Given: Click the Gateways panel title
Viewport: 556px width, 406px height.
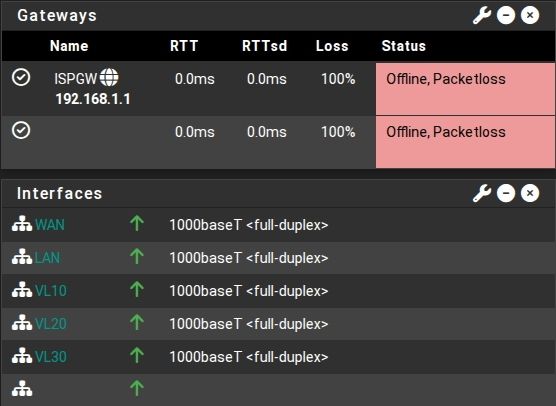Looking at the screenshot, I should point(57,16).
